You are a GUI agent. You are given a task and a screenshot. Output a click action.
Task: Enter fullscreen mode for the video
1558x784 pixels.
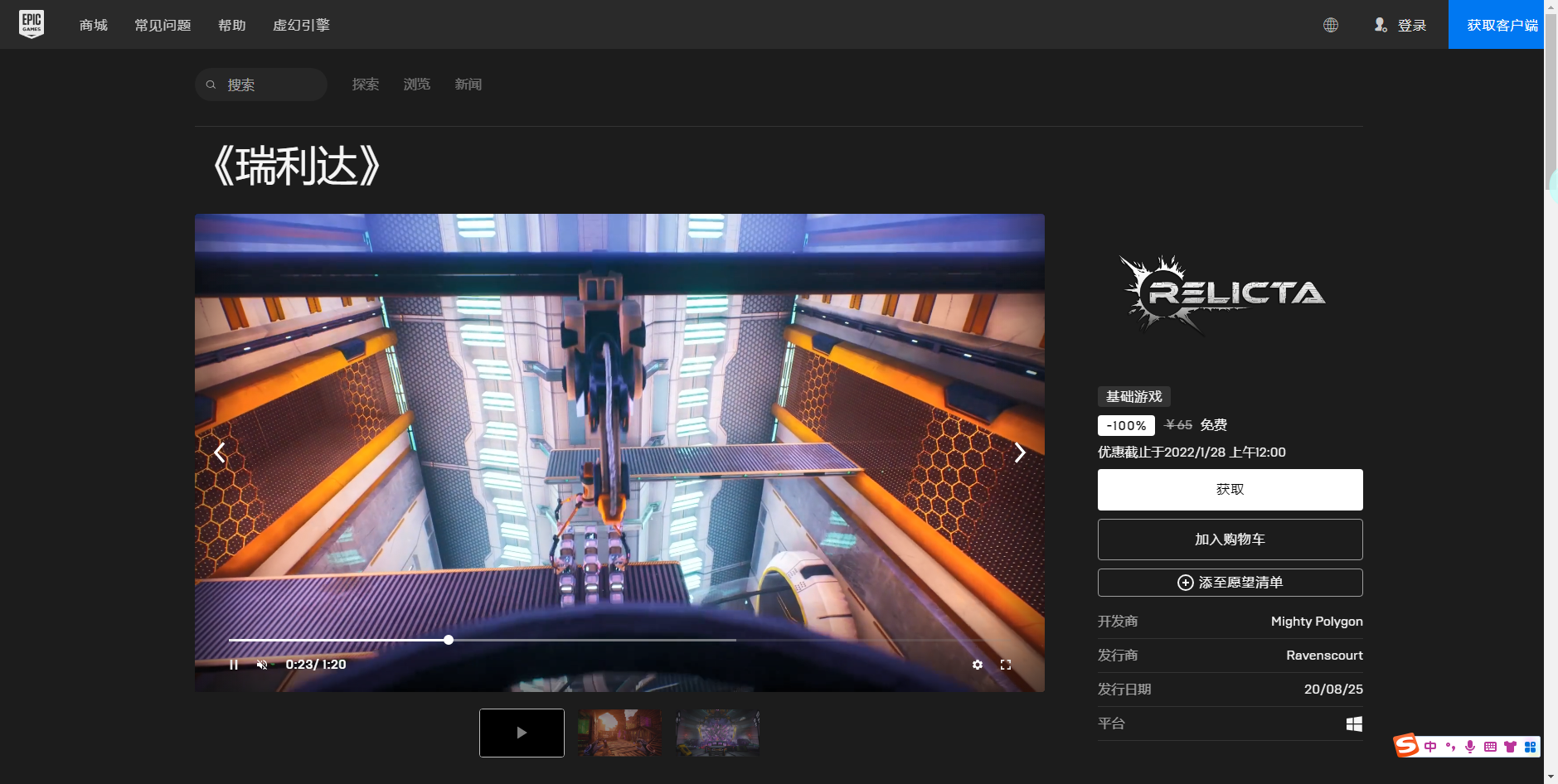coord(1006,664)
